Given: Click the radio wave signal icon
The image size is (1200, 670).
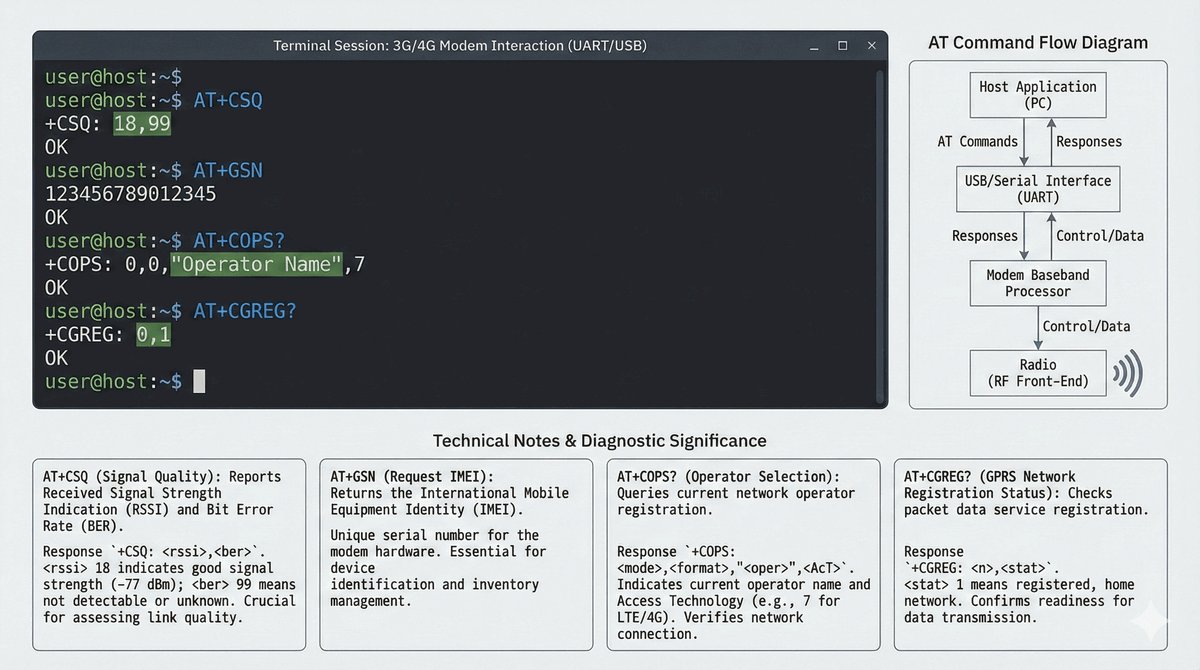Looking at the screenshot, I should pos(1127,373).
